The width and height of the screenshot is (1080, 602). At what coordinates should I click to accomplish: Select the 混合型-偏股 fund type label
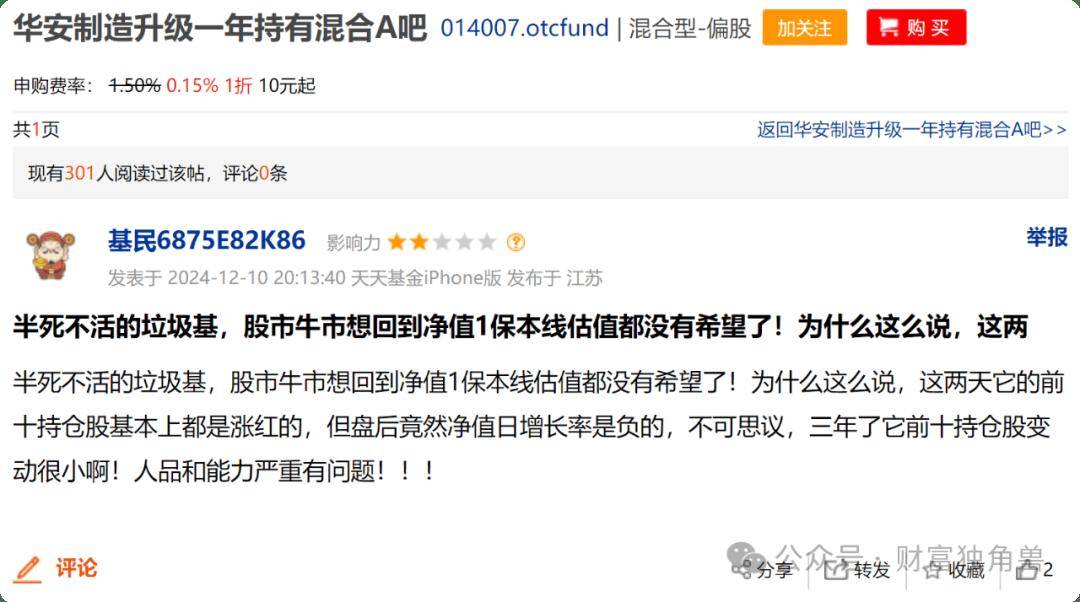tap(690, 28)
